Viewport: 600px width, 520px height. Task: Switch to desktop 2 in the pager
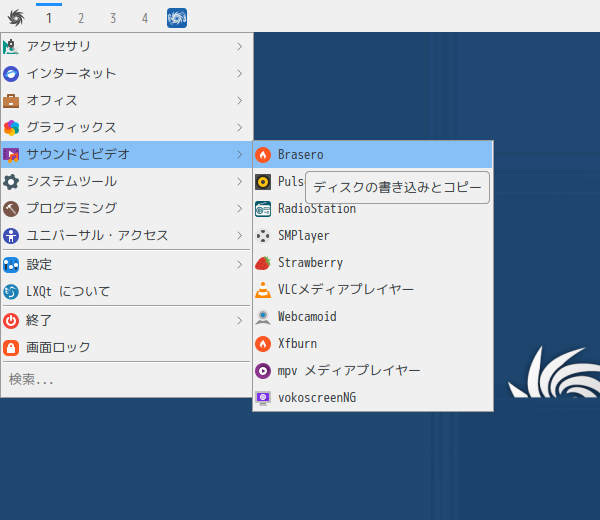pos(81,18)
